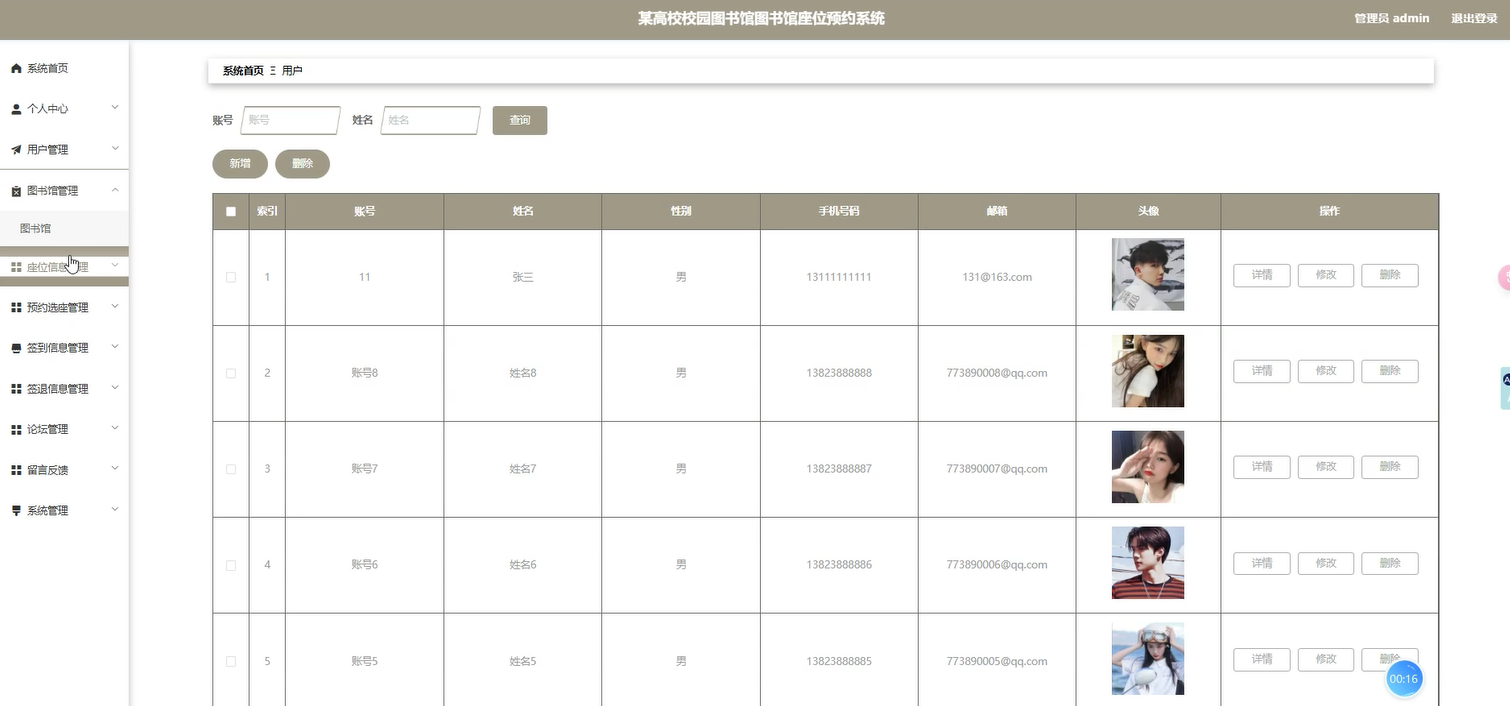Open 详情 for 账号8

click(1262, 371)
